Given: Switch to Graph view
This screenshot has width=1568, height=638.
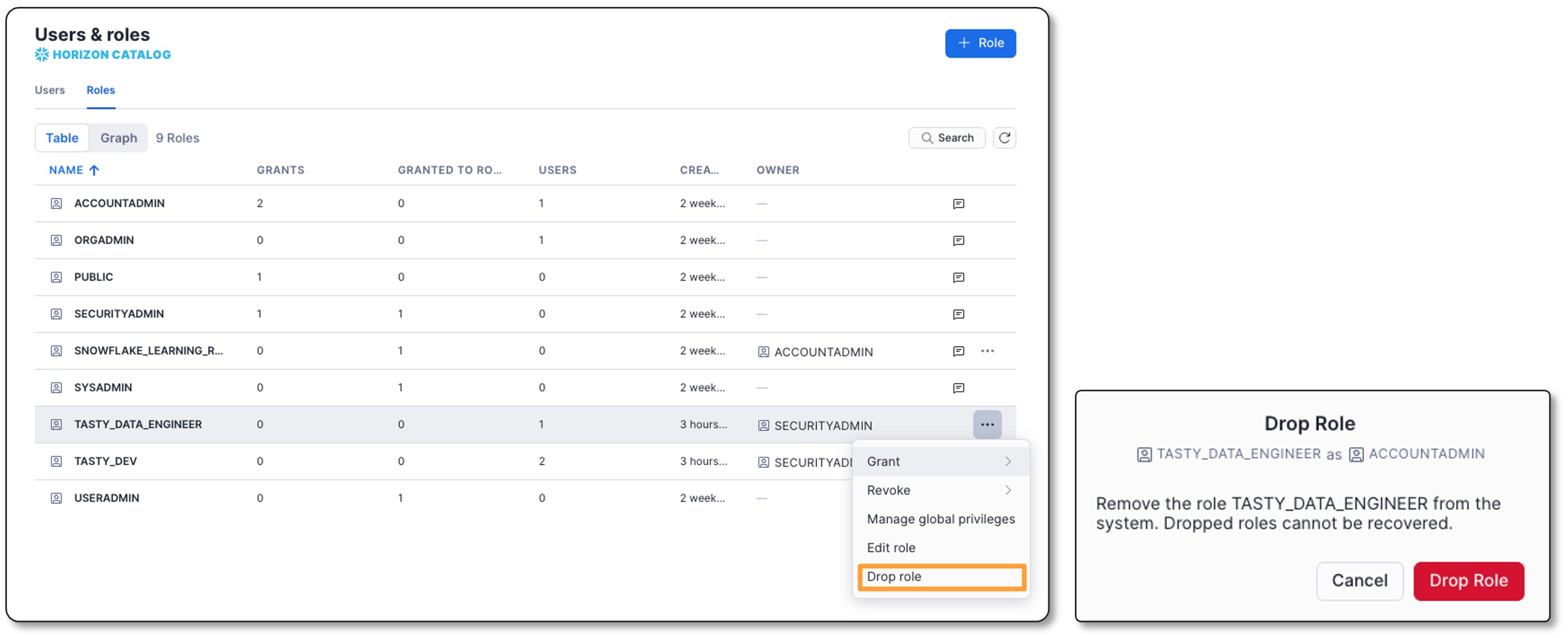Looking at the screenshot, I should click(x=118, y=138).
